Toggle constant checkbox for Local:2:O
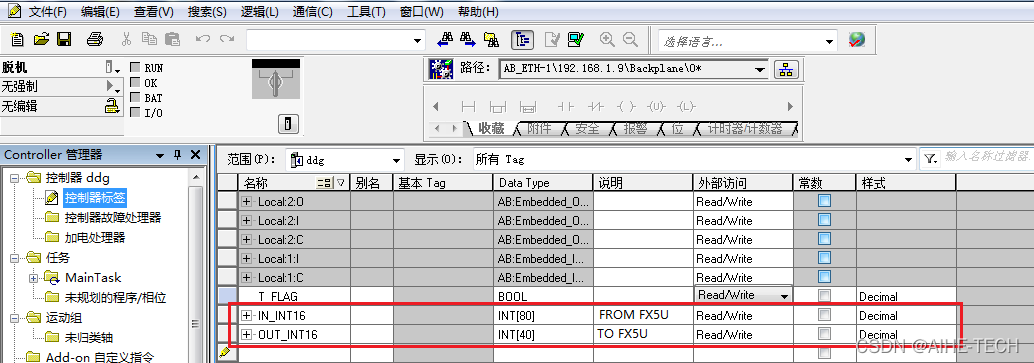This screenshot has width=1034, height=363. (x=824, y=201)
